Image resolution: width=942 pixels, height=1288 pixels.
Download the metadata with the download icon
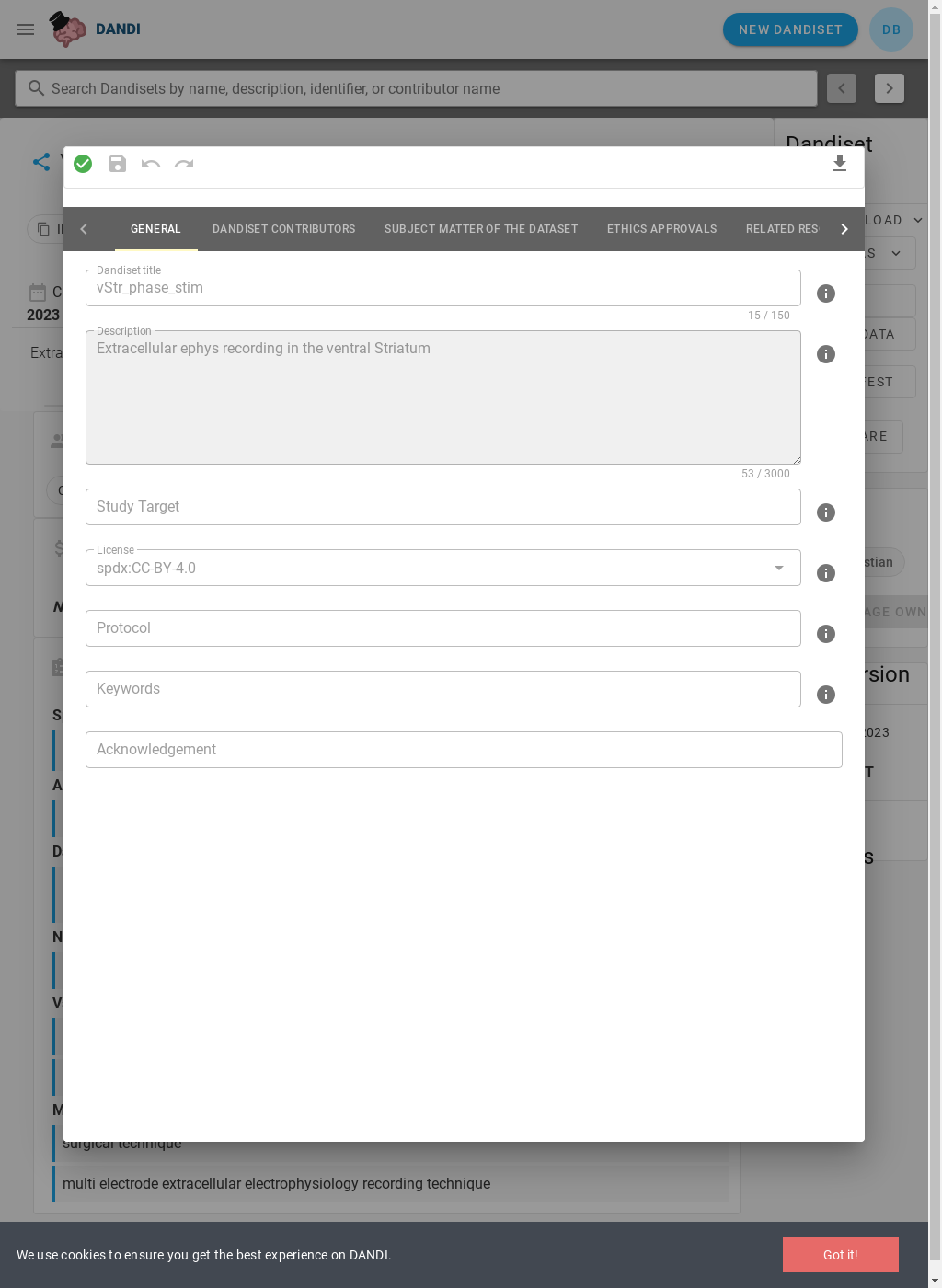tap(840, 164)
